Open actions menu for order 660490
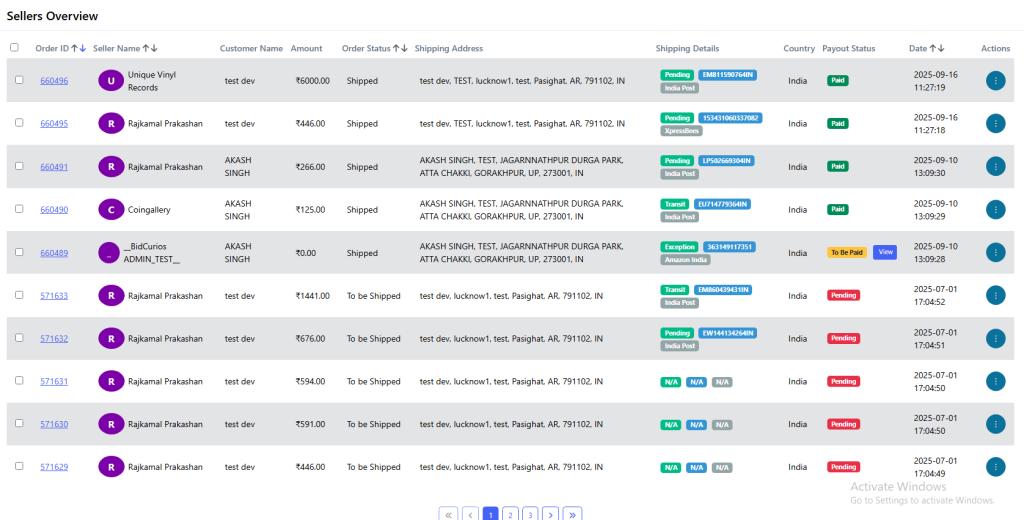This screenshot has height=520, width=1024. pyautogui.click(x=995, y=209)
